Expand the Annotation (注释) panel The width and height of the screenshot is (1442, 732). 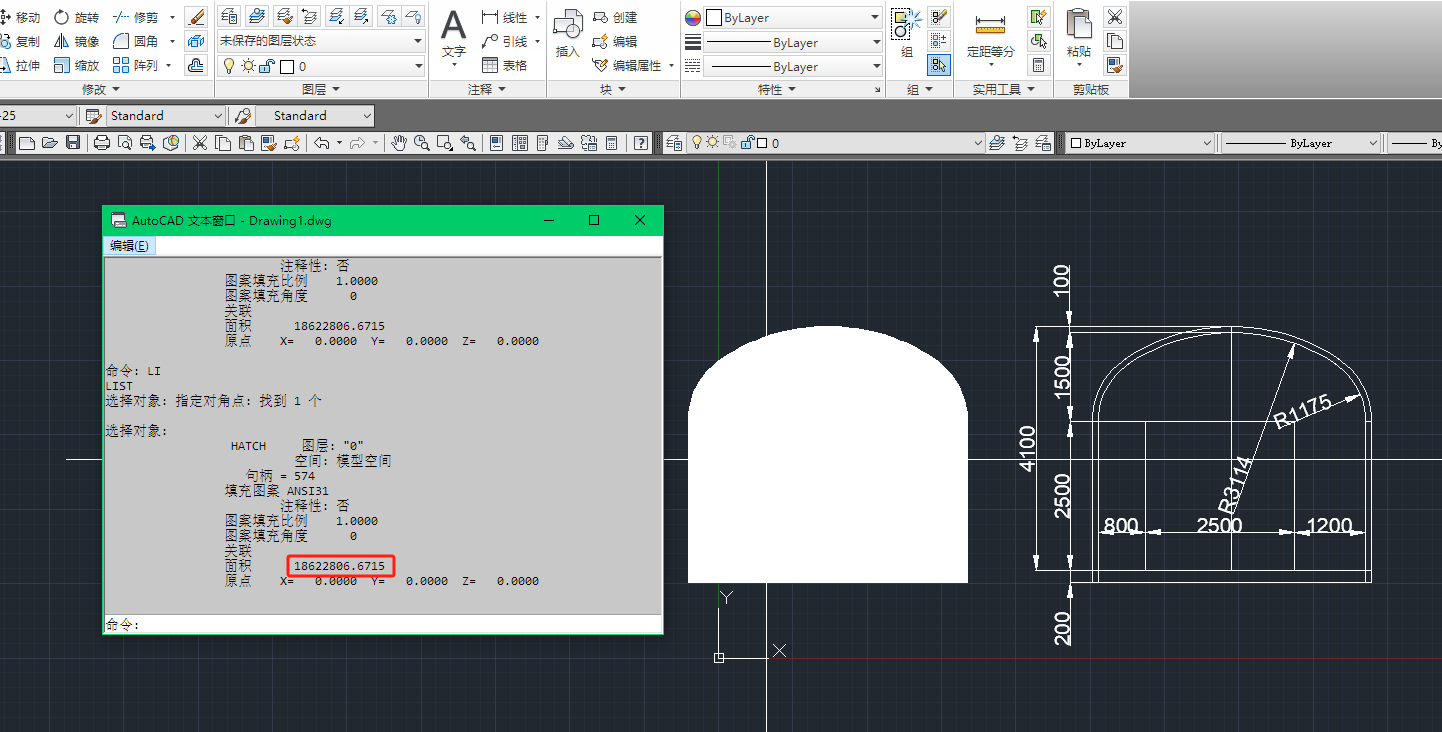[x=487, y=90]
